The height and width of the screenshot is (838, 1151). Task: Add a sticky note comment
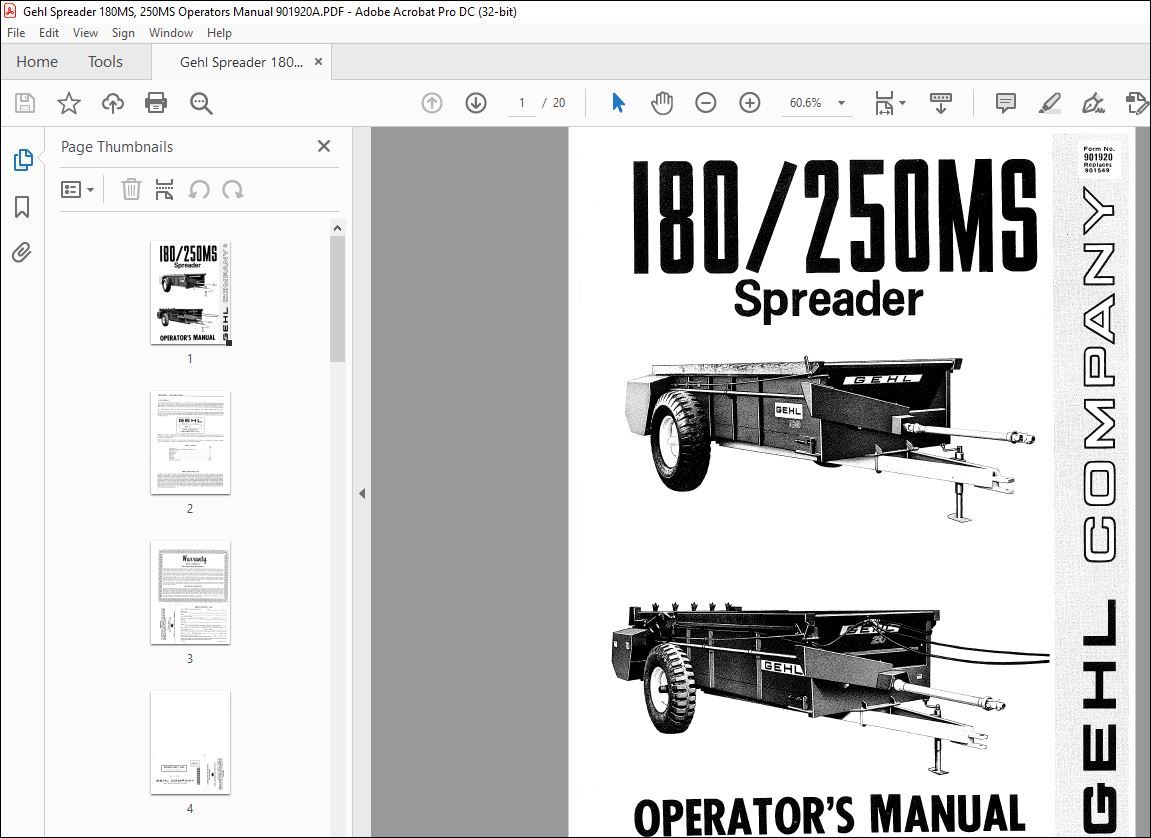point(1003,102)
